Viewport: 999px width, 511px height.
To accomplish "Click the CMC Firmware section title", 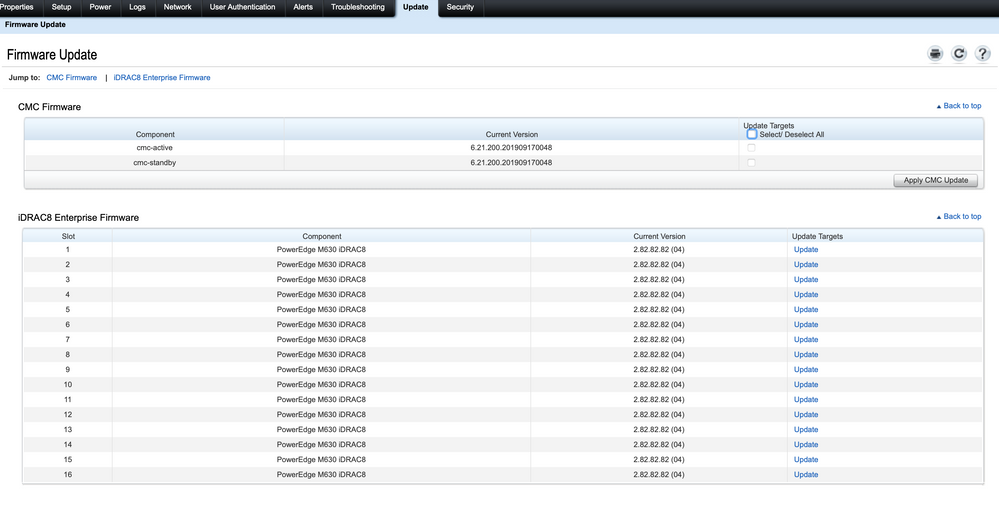I will point(50,107).
